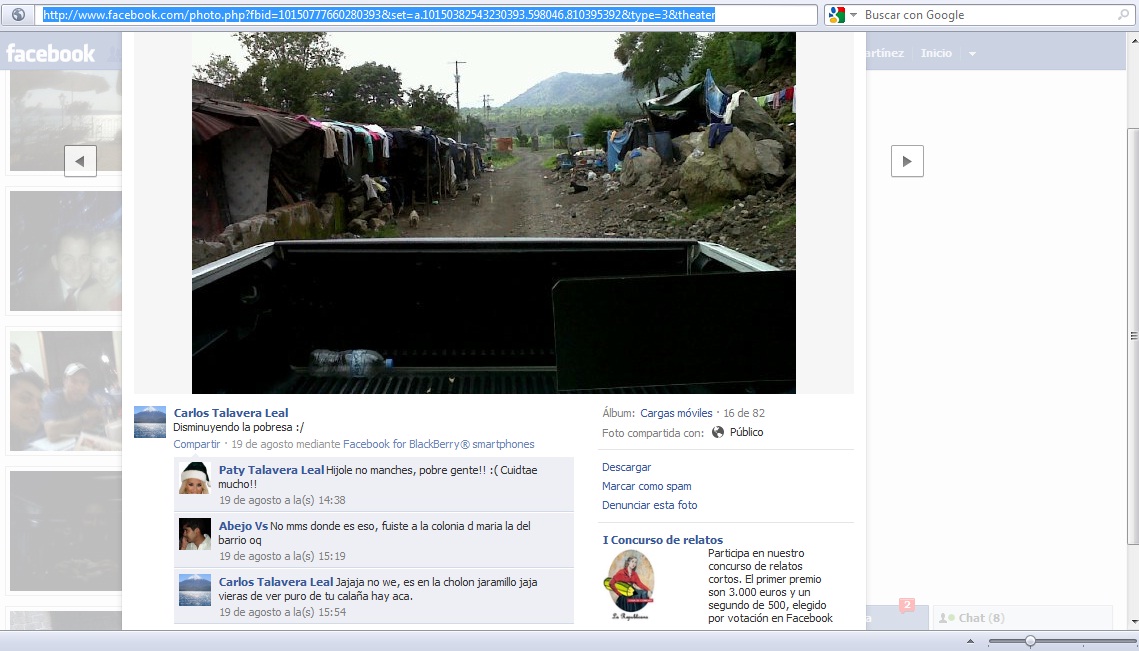Click the zoom slider handle in status bar
1139x651 pixels.
tap(1030, 641)
